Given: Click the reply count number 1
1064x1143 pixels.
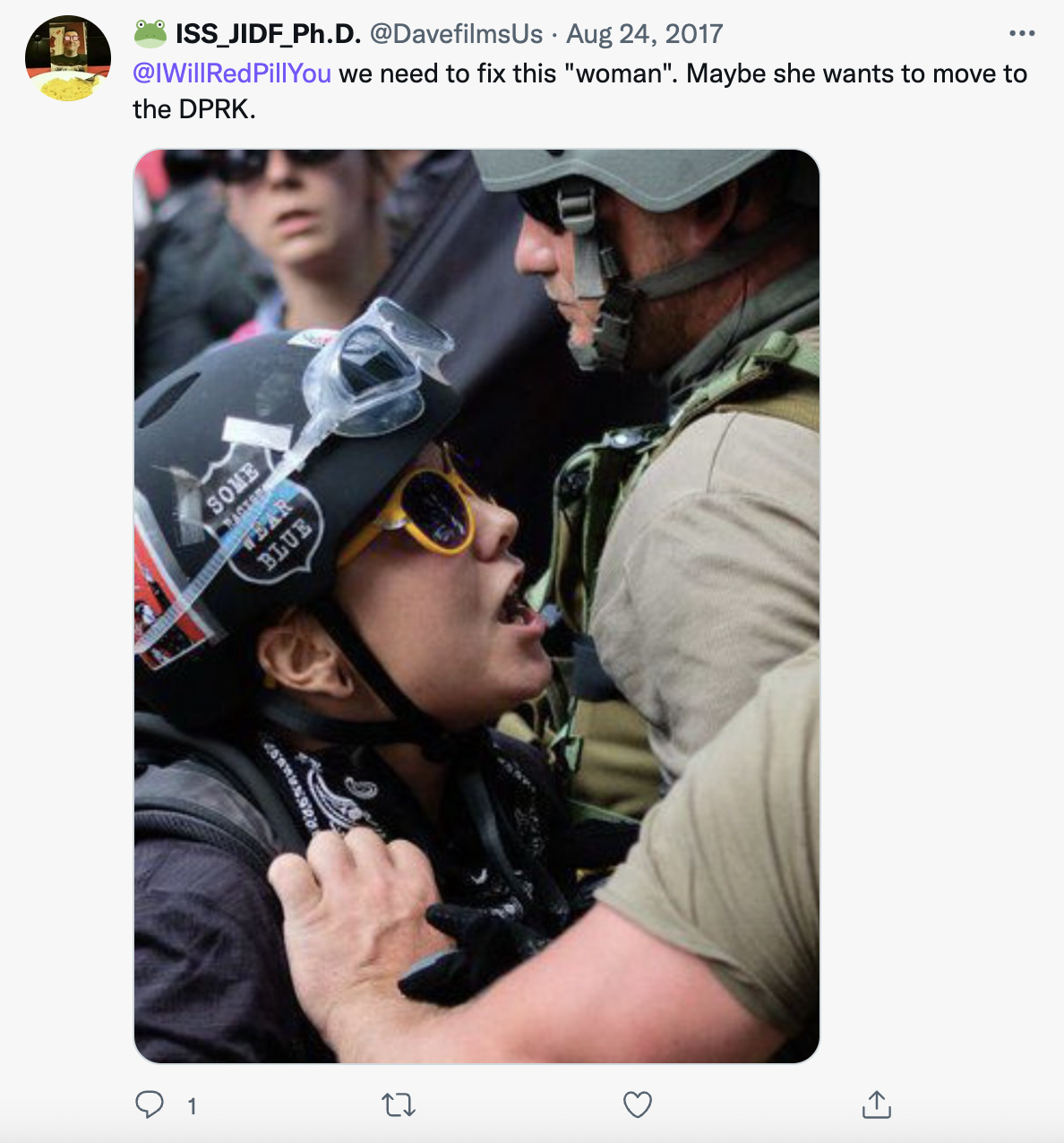Looking at the screenshot, I should (192, 1106).
